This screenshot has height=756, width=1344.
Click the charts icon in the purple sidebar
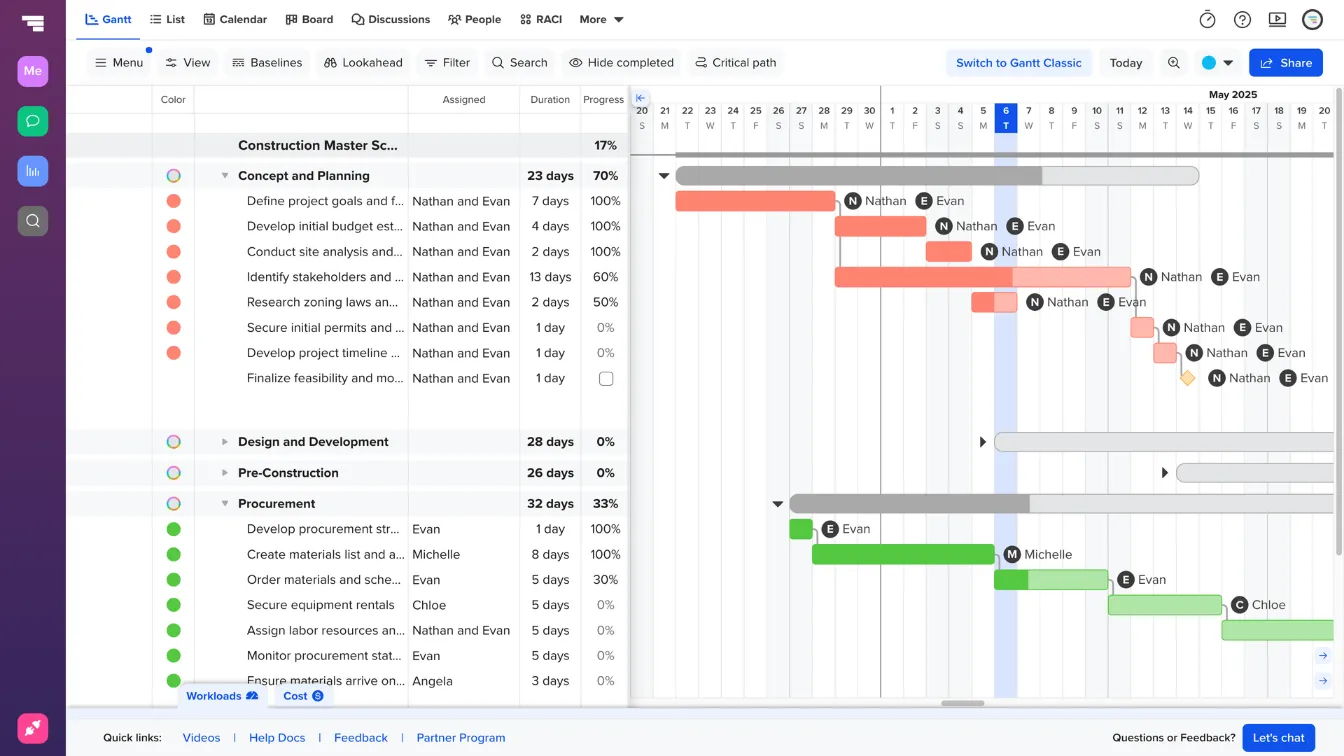[32, 171]
